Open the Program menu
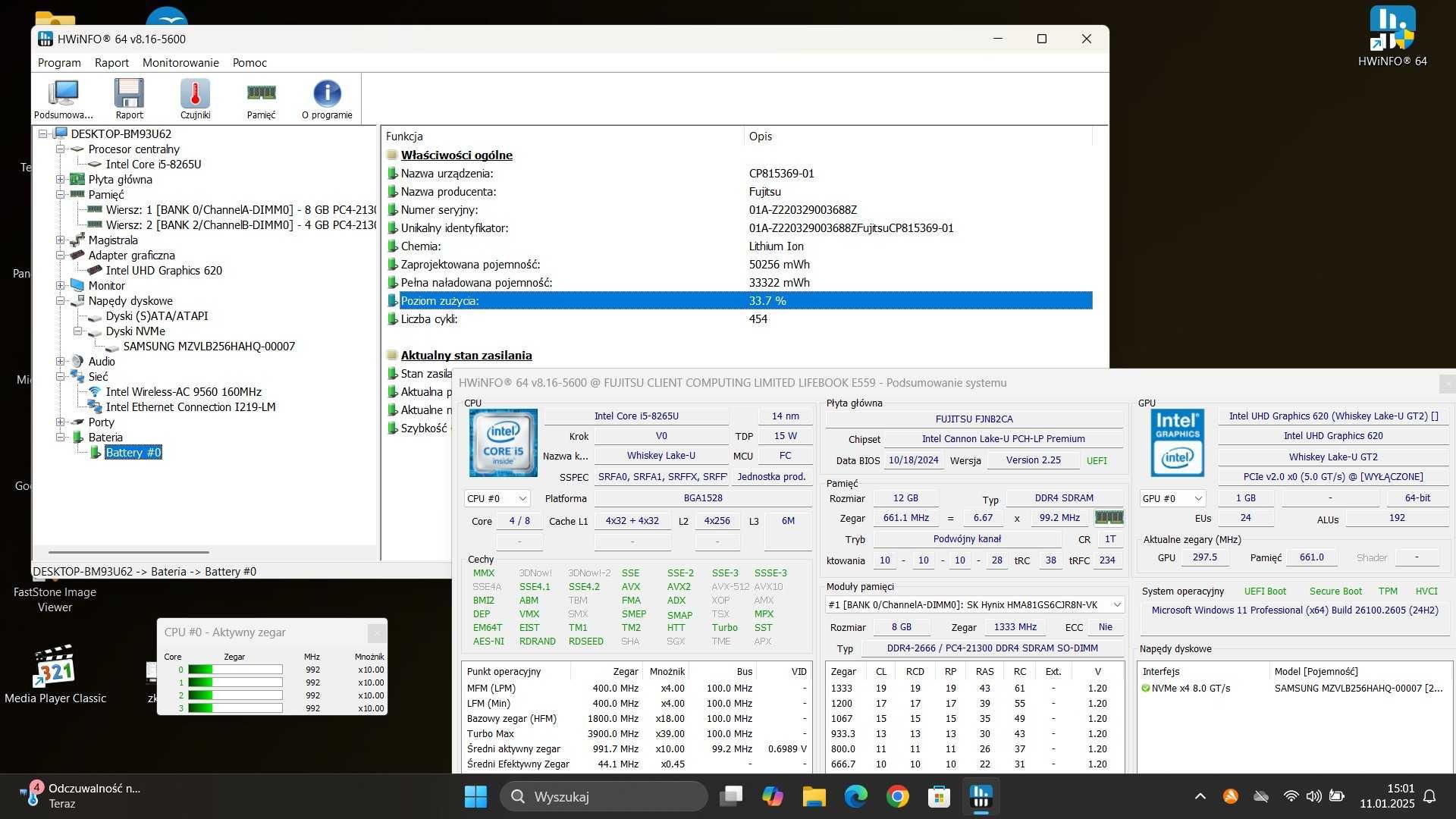Screen dimensions: 1456x819 (59, 63)
